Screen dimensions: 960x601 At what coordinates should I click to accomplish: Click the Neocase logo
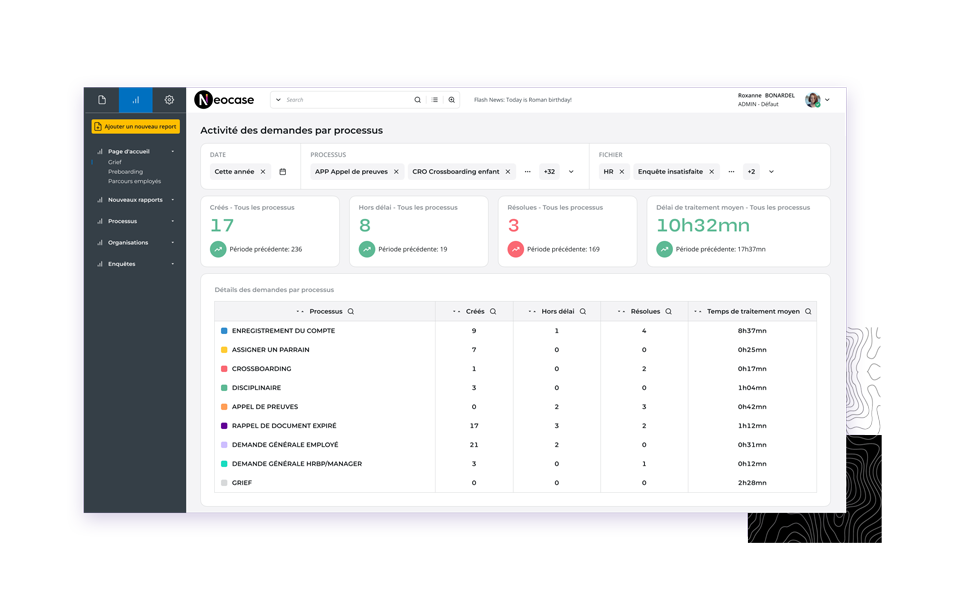(x=224, y=100)
